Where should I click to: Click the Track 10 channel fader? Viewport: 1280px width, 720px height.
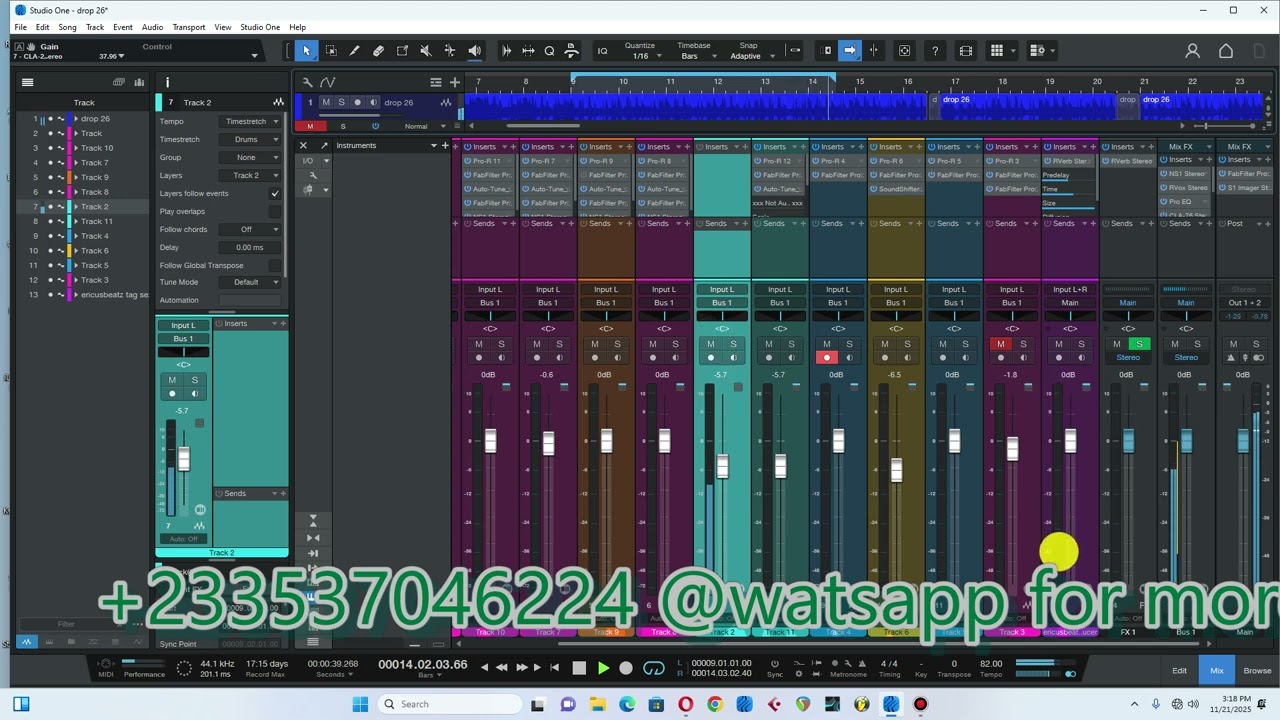(x=490, y=440)
